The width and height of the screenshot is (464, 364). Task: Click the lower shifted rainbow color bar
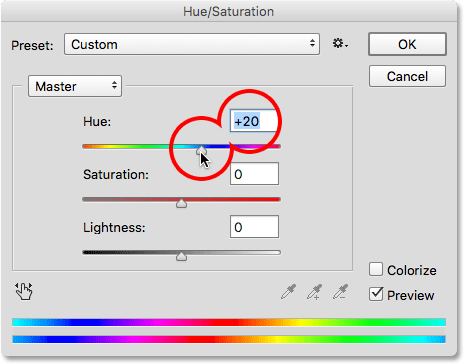click(229, 339)
